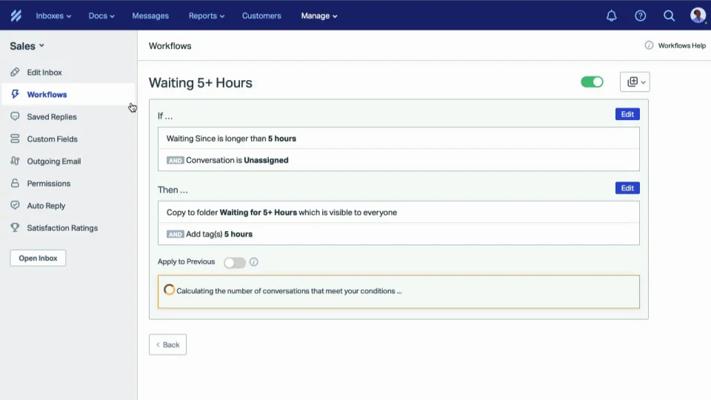
Task: Edit the If conditions
Action: pyautogui.click(x=627, y=114)
